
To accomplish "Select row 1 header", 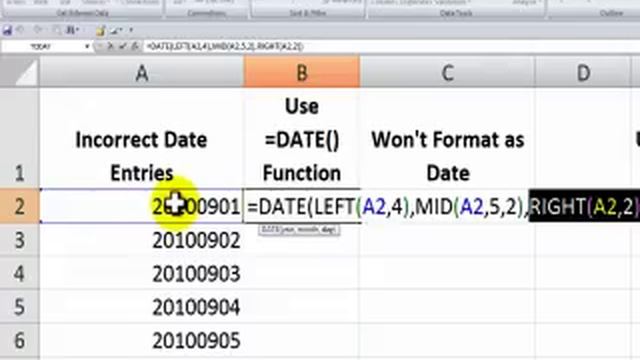I will [20, 138].
